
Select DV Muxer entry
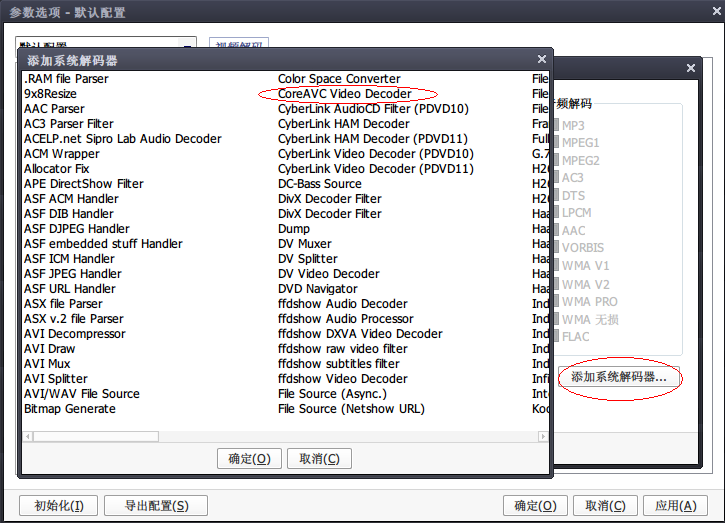tap(305, 244)
